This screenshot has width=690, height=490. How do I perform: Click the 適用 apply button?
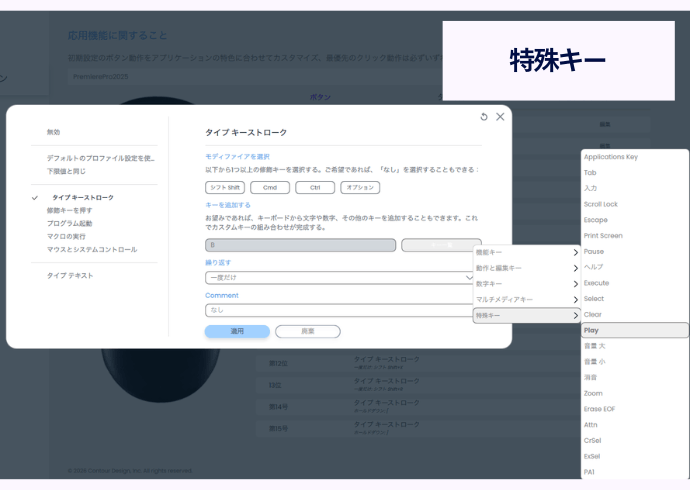[237, 331]
